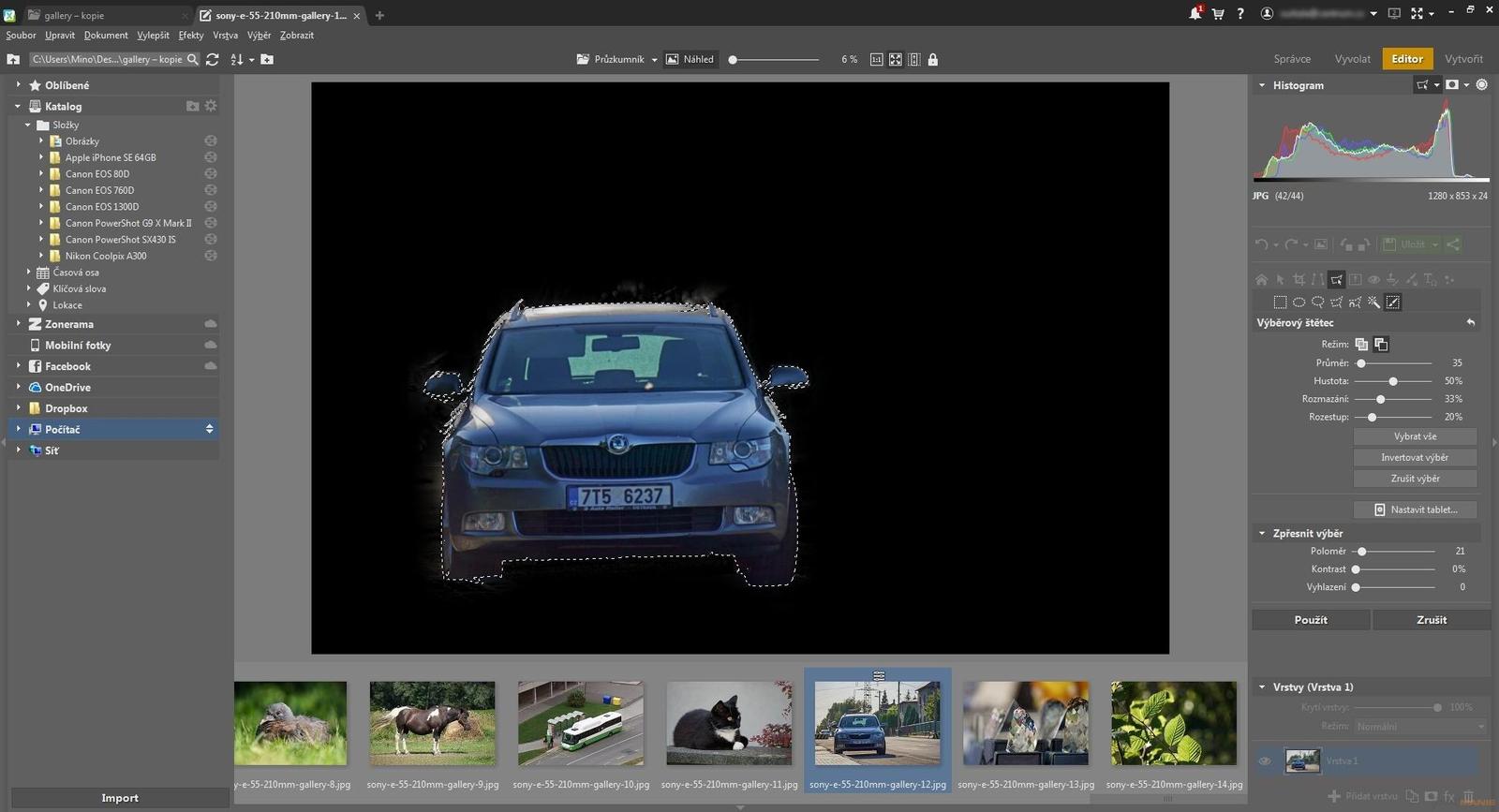Reset Výběrový štětec settings arrow
This screenshot has width=1499, height=812.
1471,322
